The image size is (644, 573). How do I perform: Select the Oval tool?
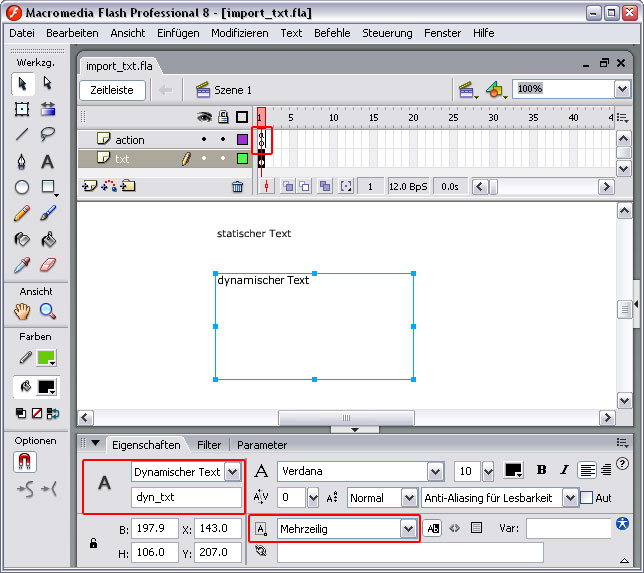pyautogui.click(x=22, y=187)
